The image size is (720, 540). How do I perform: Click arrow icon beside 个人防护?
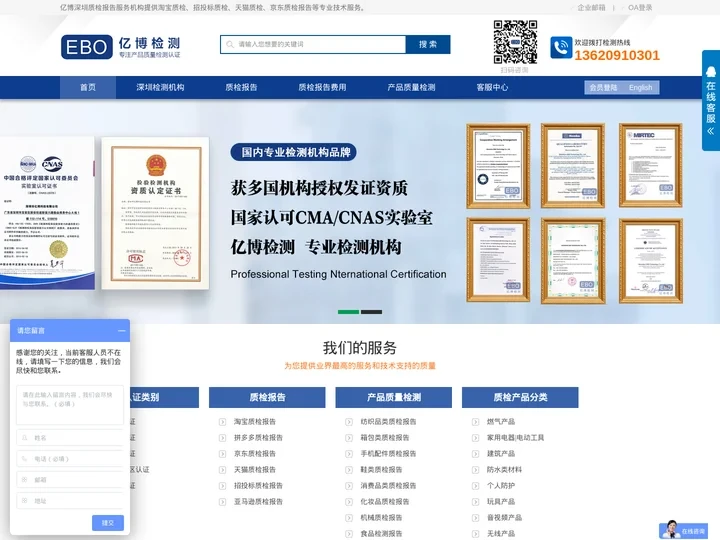(476, 486)
